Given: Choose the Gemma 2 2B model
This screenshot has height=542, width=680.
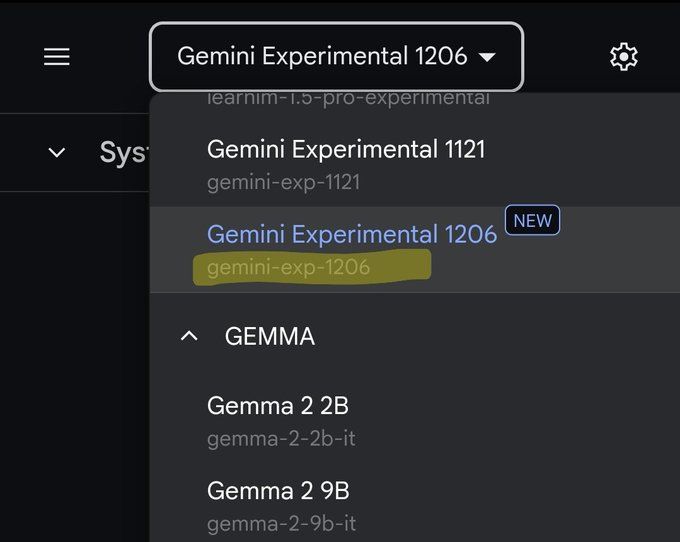Looking at the screenshot, I should tap(415, 421).
